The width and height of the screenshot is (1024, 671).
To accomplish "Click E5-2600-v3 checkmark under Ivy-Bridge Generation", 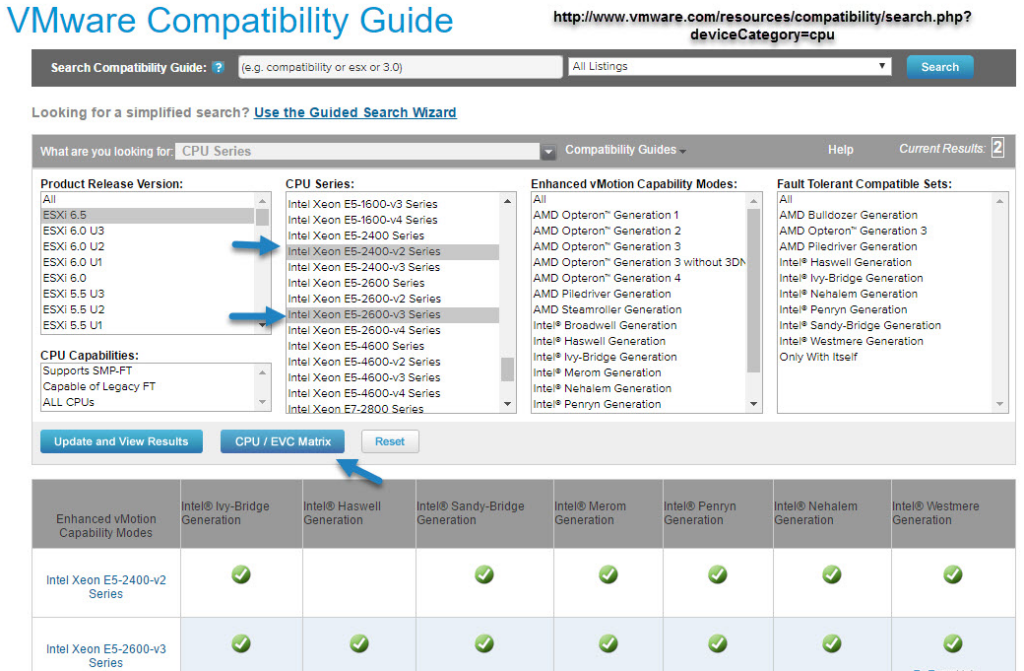I will coord(241,644).
